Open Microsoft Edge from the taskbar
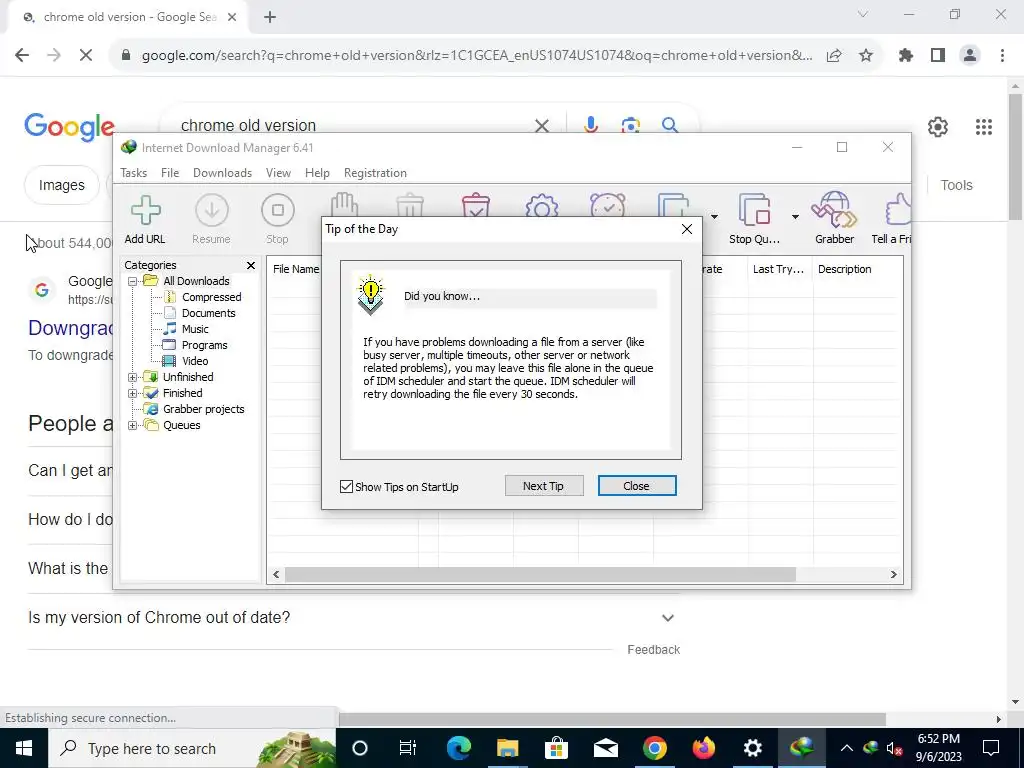Image resolution: width=1024 pixels, height=768 pixels. tap(458, 748)
